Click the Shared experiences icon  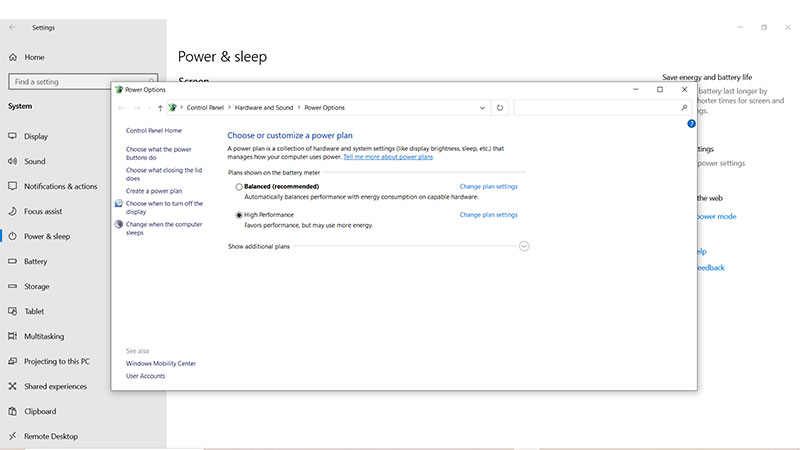click(x=13, y=386)
